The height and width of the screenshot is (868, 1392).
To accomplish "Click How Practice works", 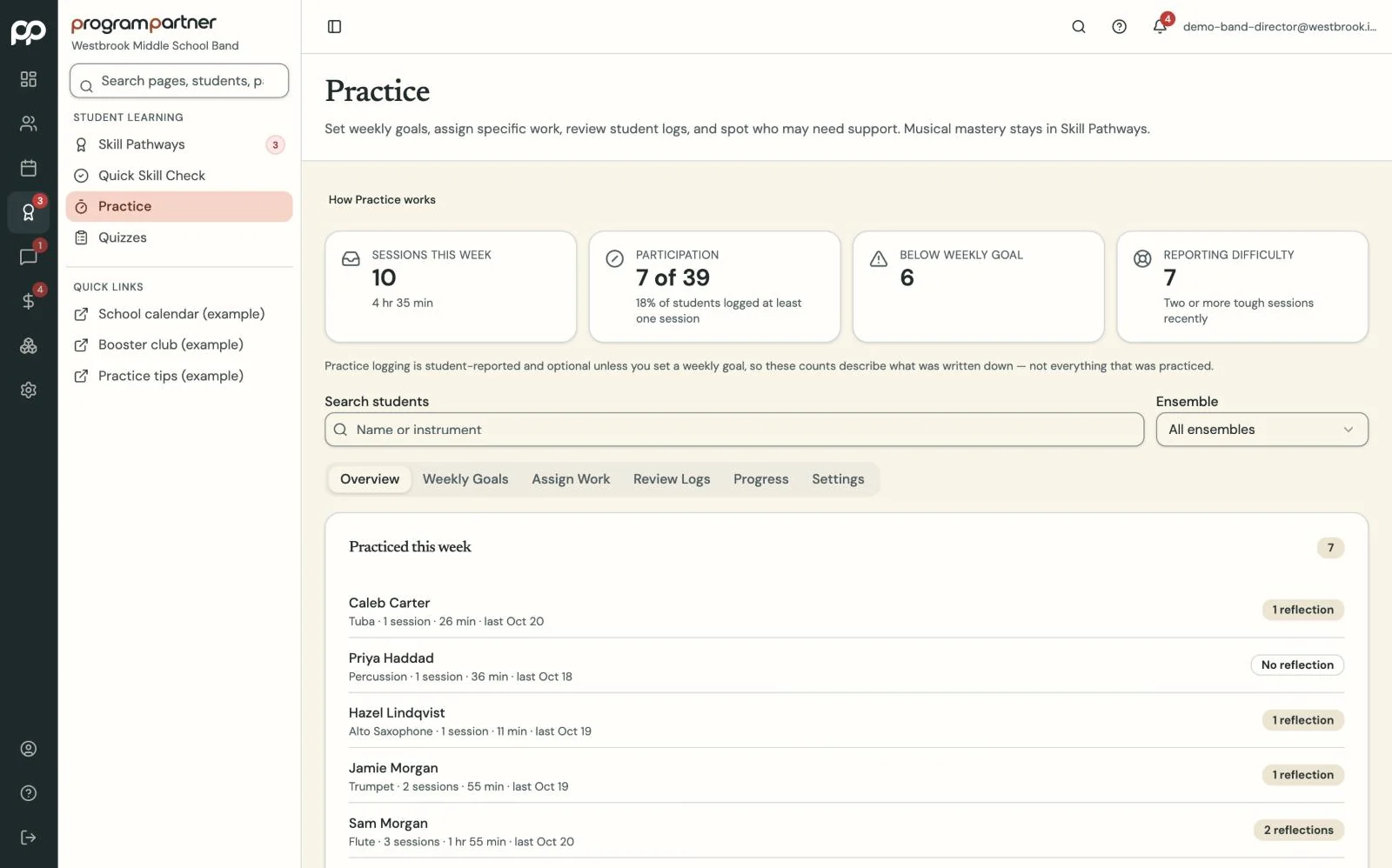I will pyautogui.click(x=382, y=200).
